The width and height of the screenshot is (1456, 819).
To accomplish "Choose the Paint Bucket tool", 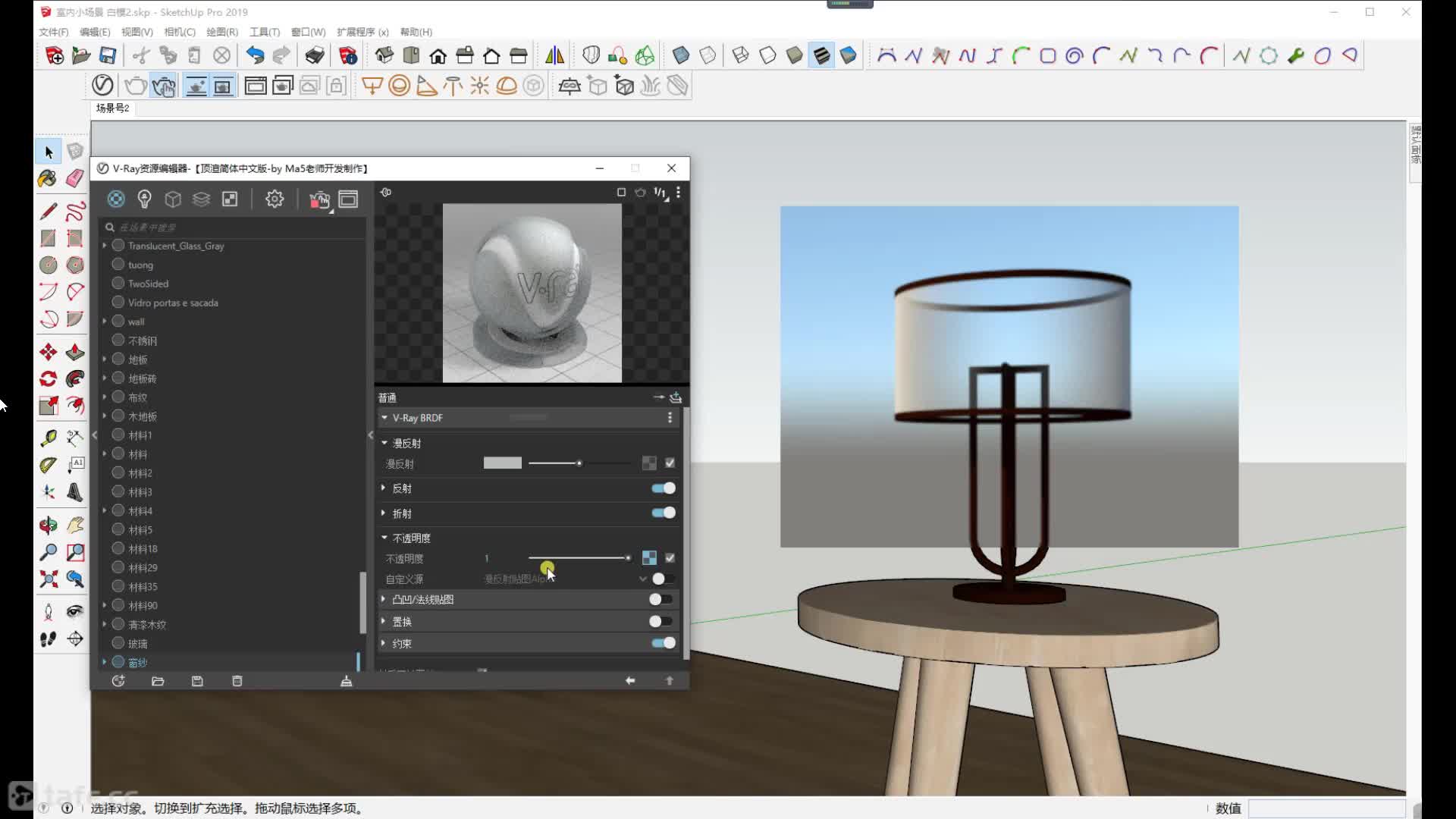I will click(48, 179).
